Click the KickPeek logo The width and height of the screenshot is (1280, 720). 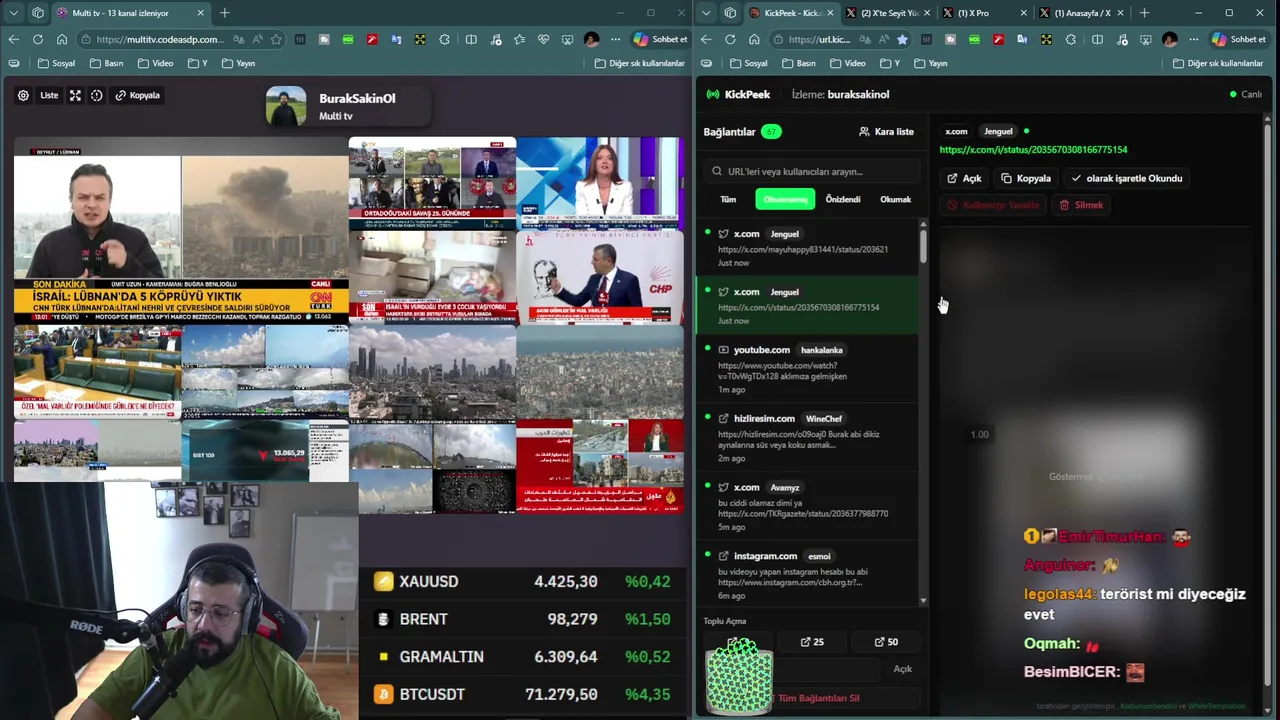tap(738, 94)
